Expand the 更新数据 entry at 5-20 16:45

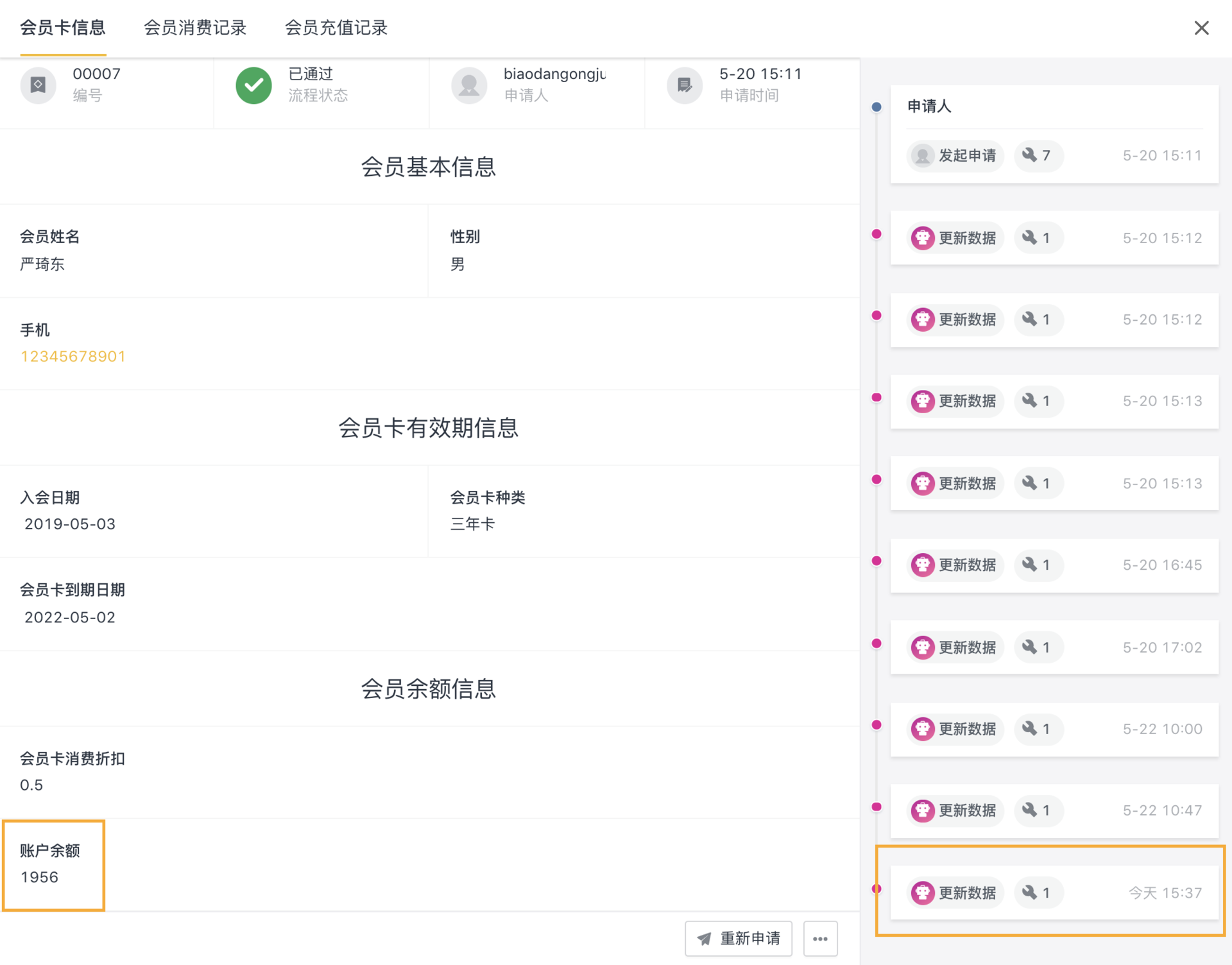coord(1054,565)
